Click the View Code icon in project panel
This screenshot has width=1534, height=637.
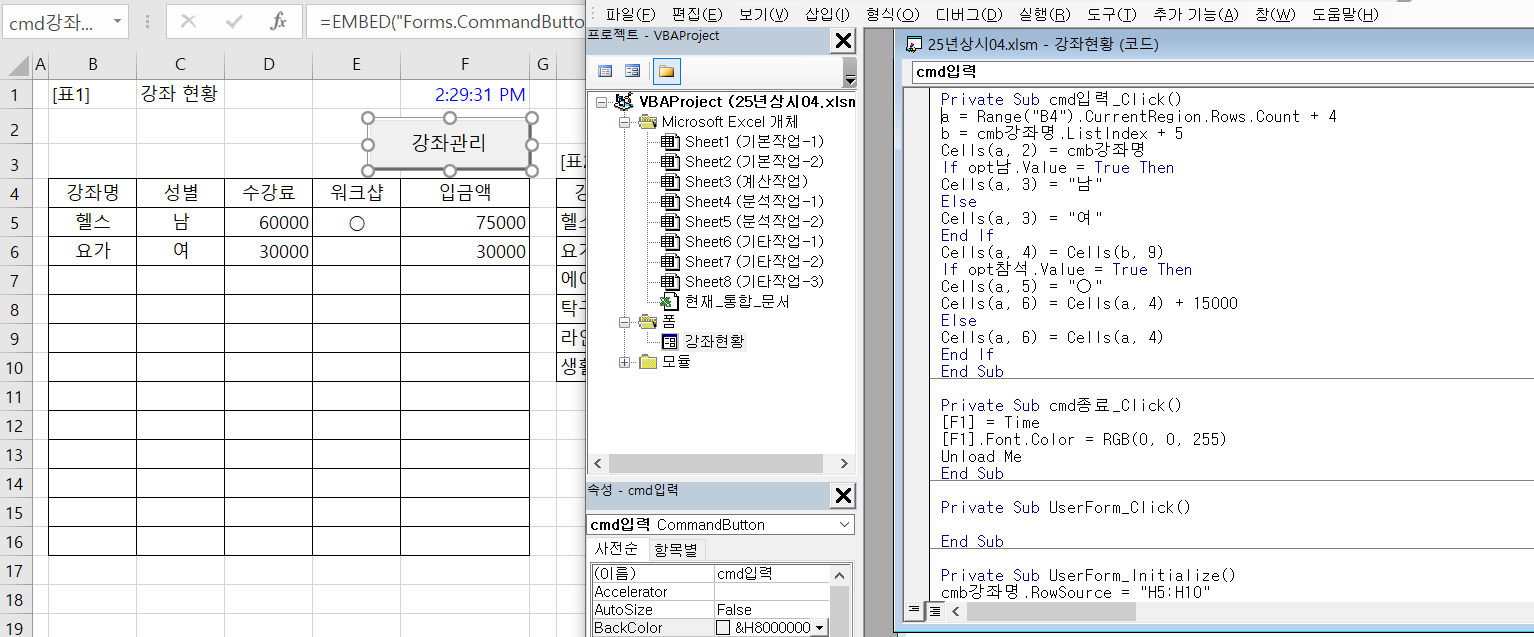[605, 71]
